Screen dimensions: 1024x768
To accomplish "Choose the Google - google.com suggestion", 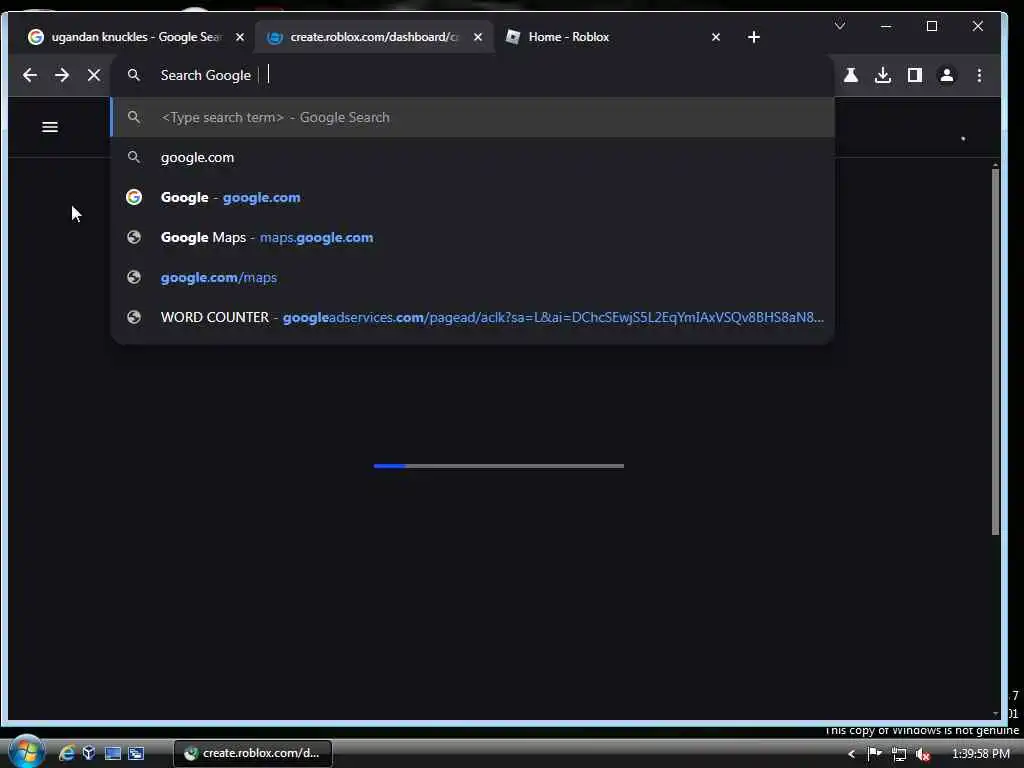I will click(473, 197).
